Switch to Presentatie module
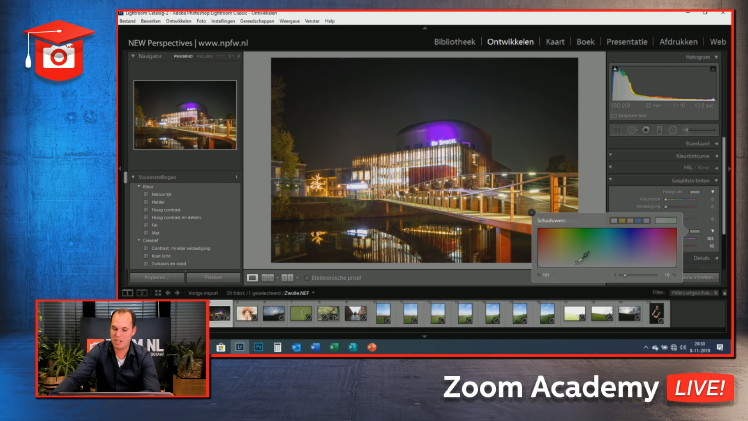Image resolution: width=748 pixels, height=421 pixels. point(627,42)
